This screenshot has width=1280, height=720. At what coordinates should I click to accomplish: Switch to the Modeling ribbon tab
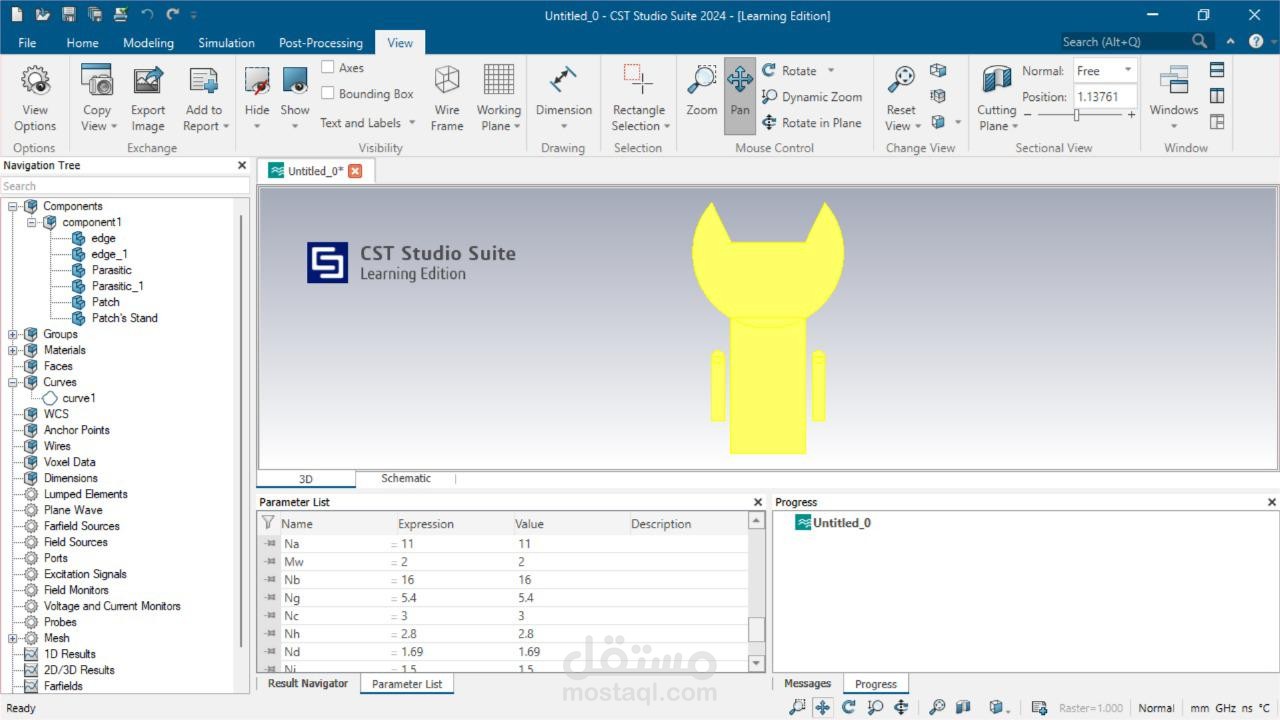tap(148, 43)
